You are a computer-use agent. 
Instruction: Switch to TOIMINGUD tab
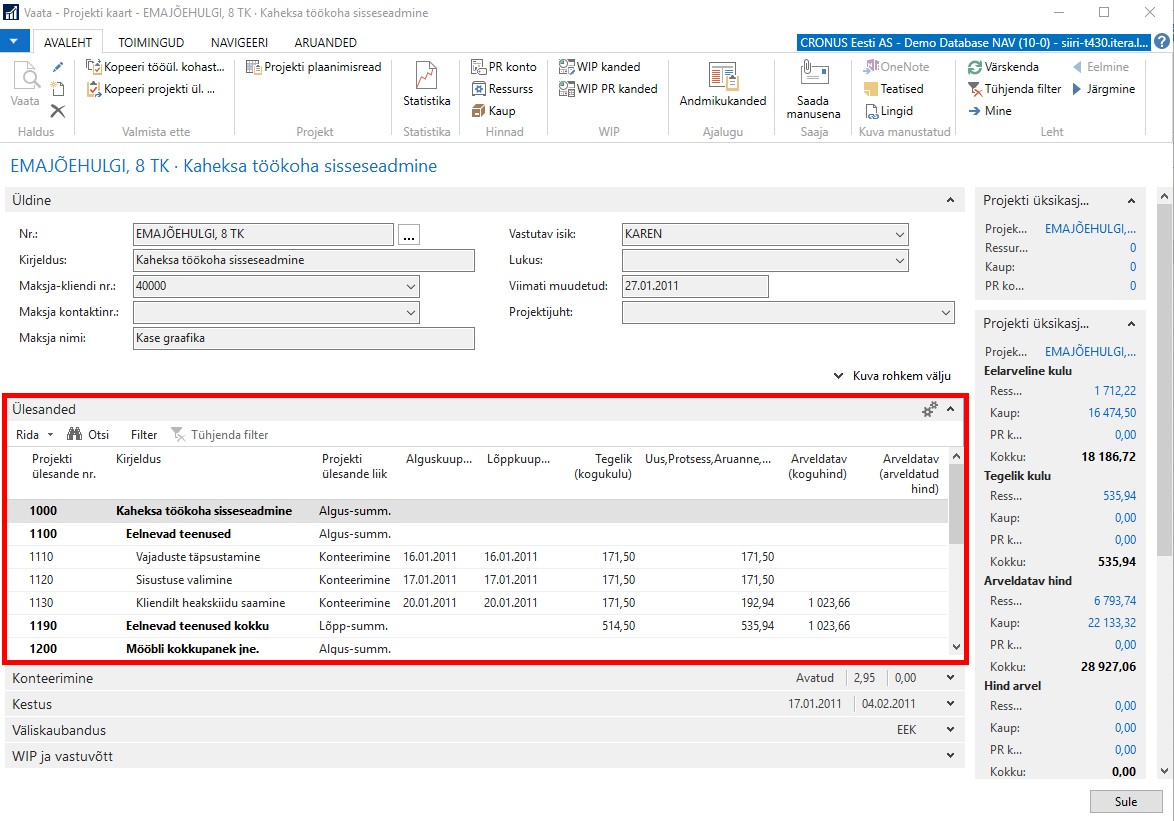151,43
